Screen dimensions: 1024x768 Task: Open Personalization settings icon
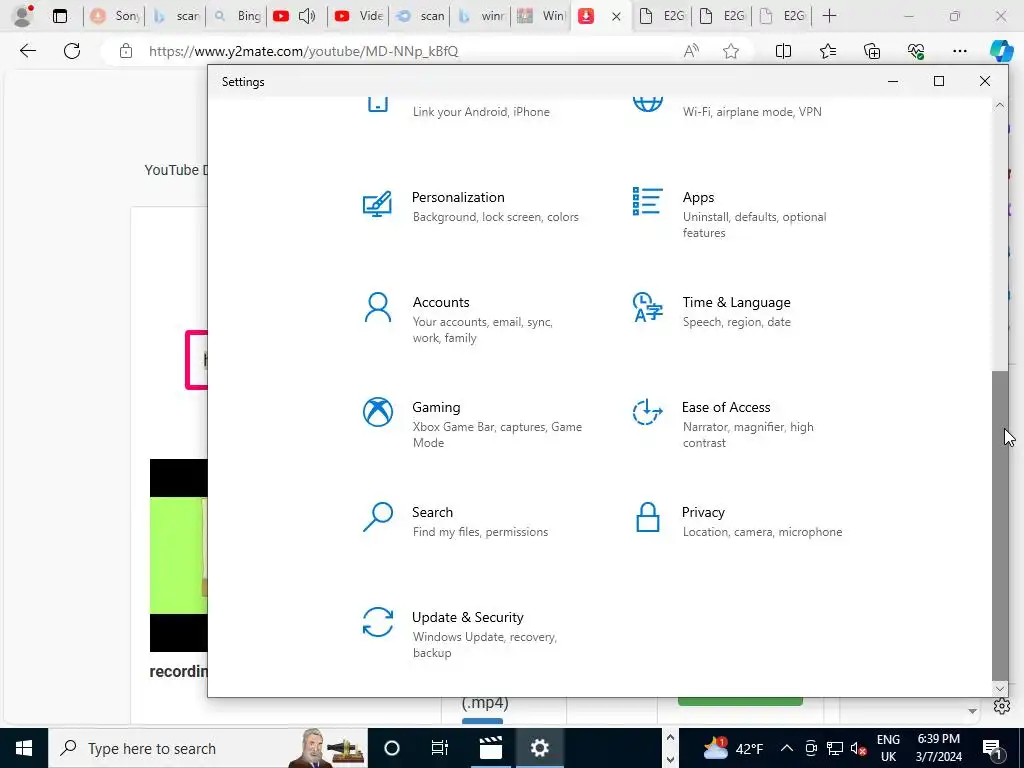377,204
